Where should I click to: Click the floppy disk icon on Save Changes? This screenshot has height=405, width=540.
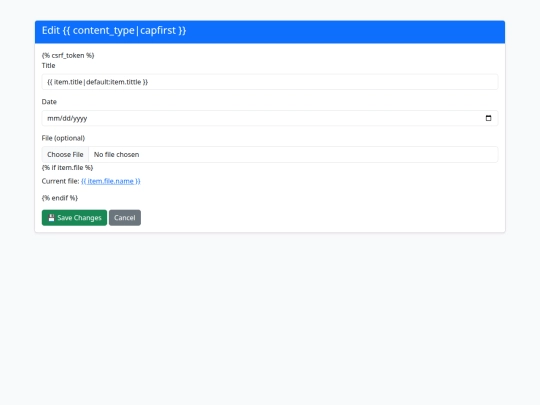point(51,218)
